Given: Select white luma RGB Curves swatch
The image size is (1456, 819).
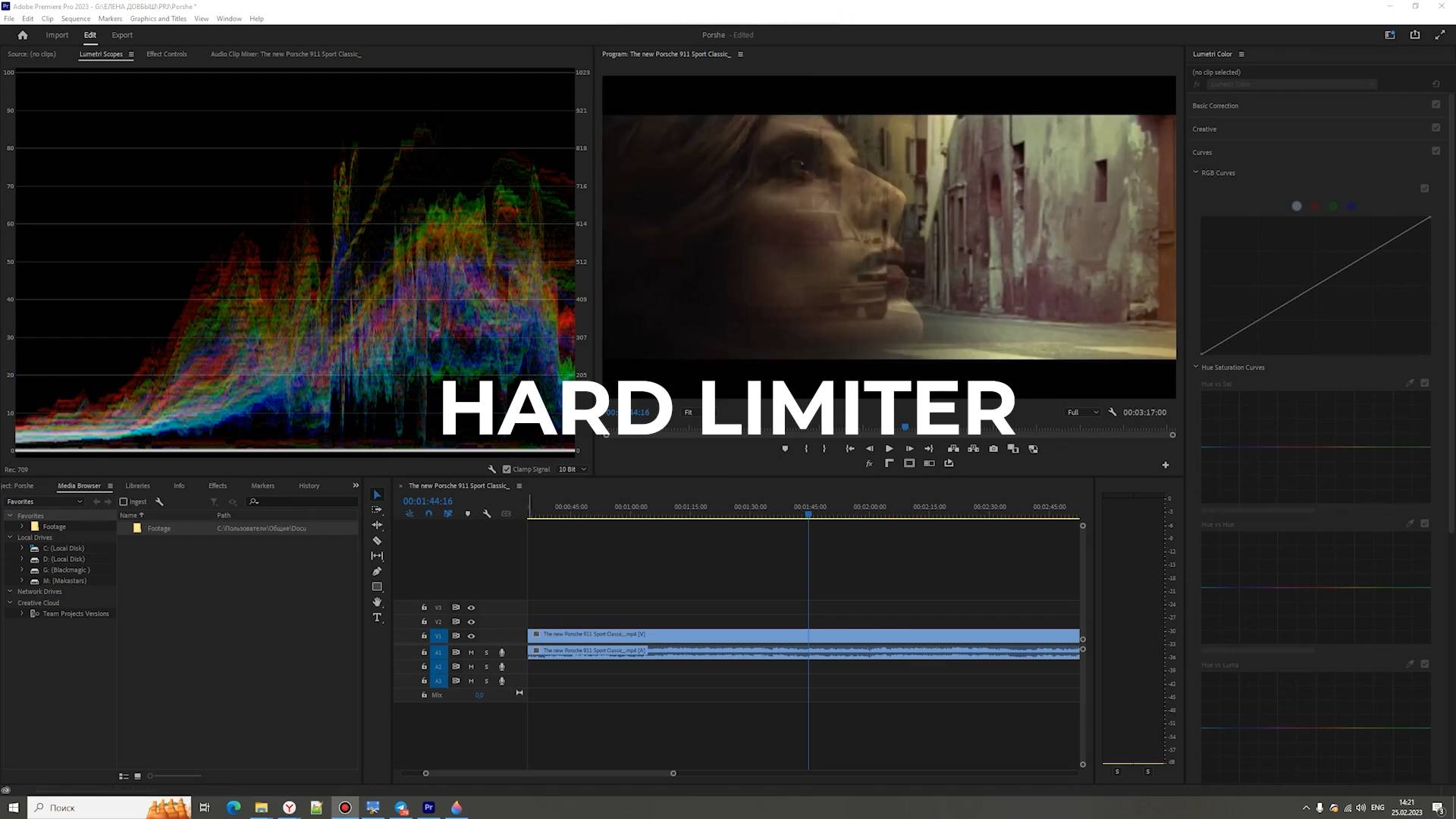Looking at the screenshot, I should (1297, 206).
